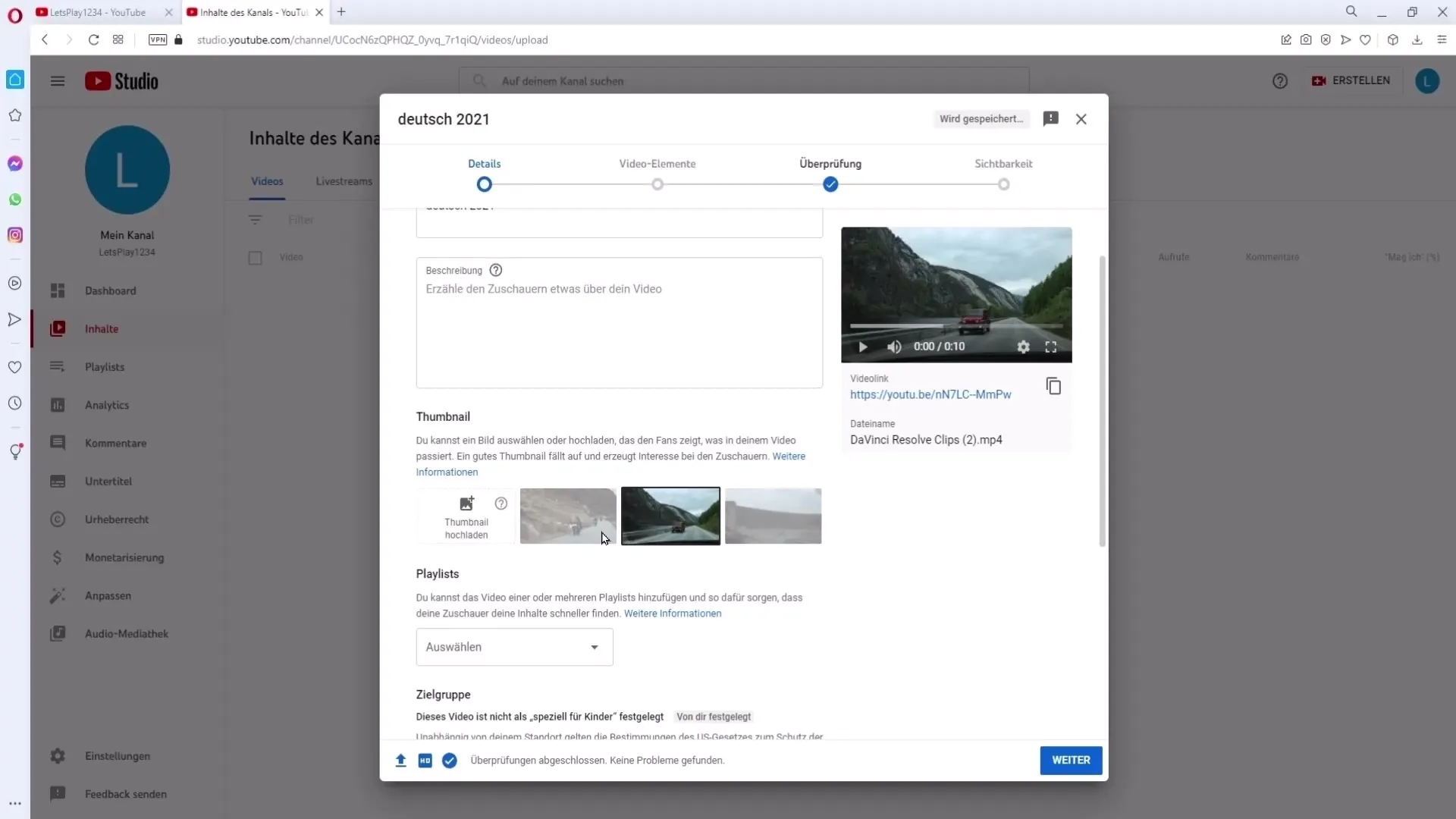Open the youtu.be video link
1456x819 pixels.
(930, 394)
